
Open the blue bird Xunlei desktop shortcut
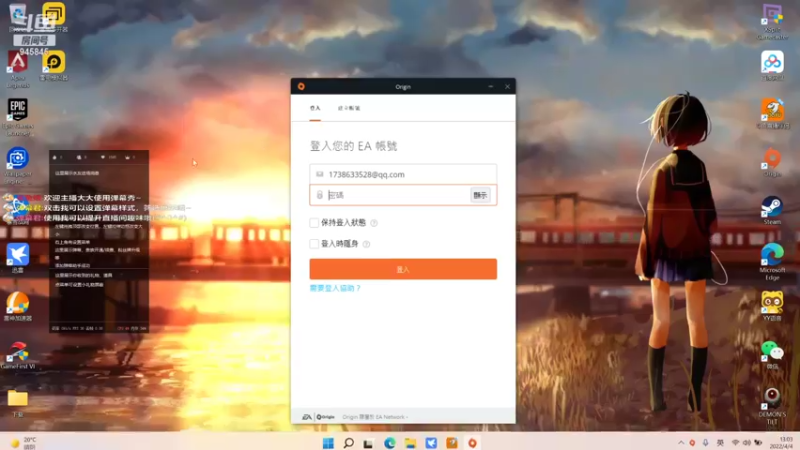coord(17,258)
